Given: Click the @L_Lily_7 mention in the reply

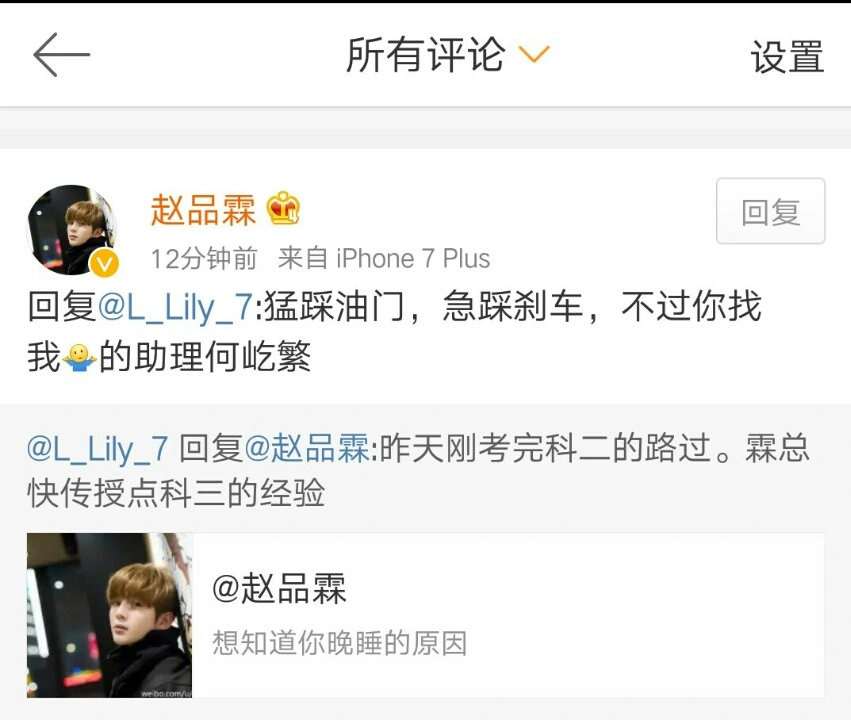Looking at the screenshot, I should (176, 307).
